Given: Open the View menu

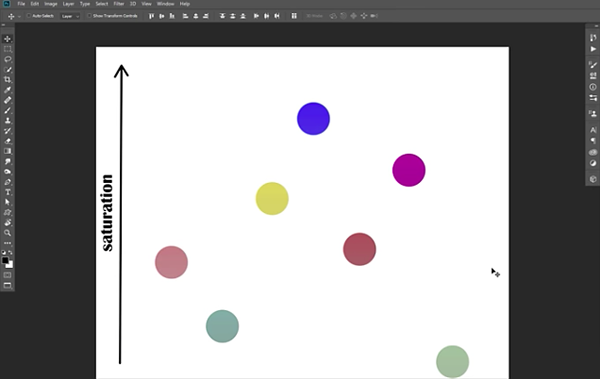Looking at the screenshot, I should (x=146, y=4).
